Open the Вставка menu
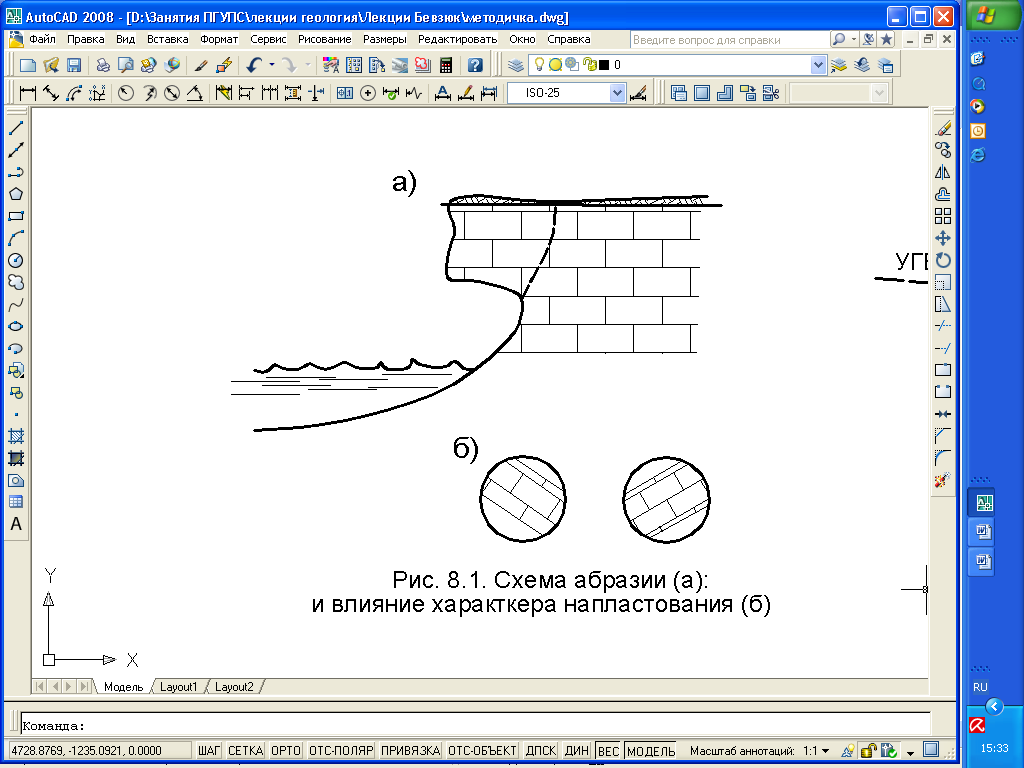The image size is (1024, 768). click(x=167, y=39)
